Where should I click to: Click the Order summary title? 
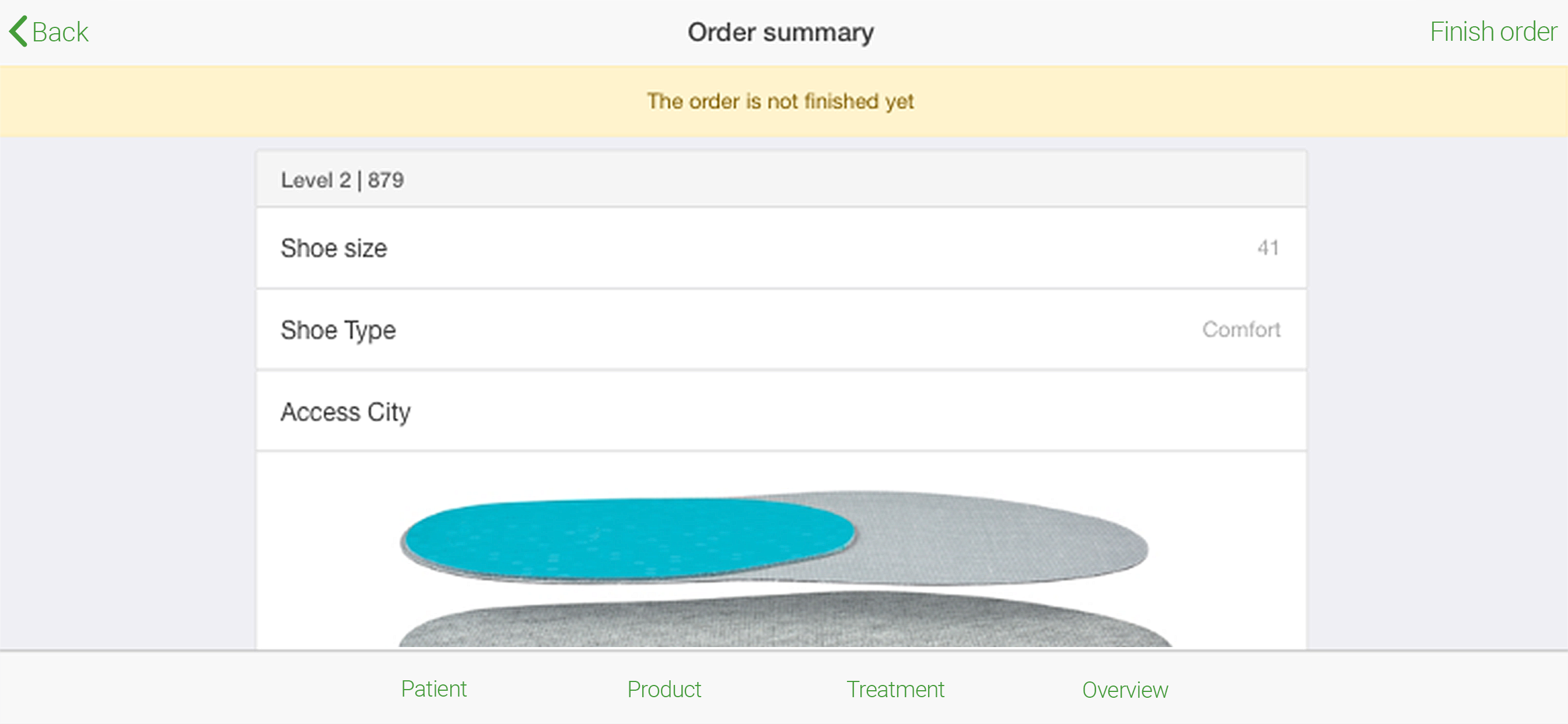point(781,32)
